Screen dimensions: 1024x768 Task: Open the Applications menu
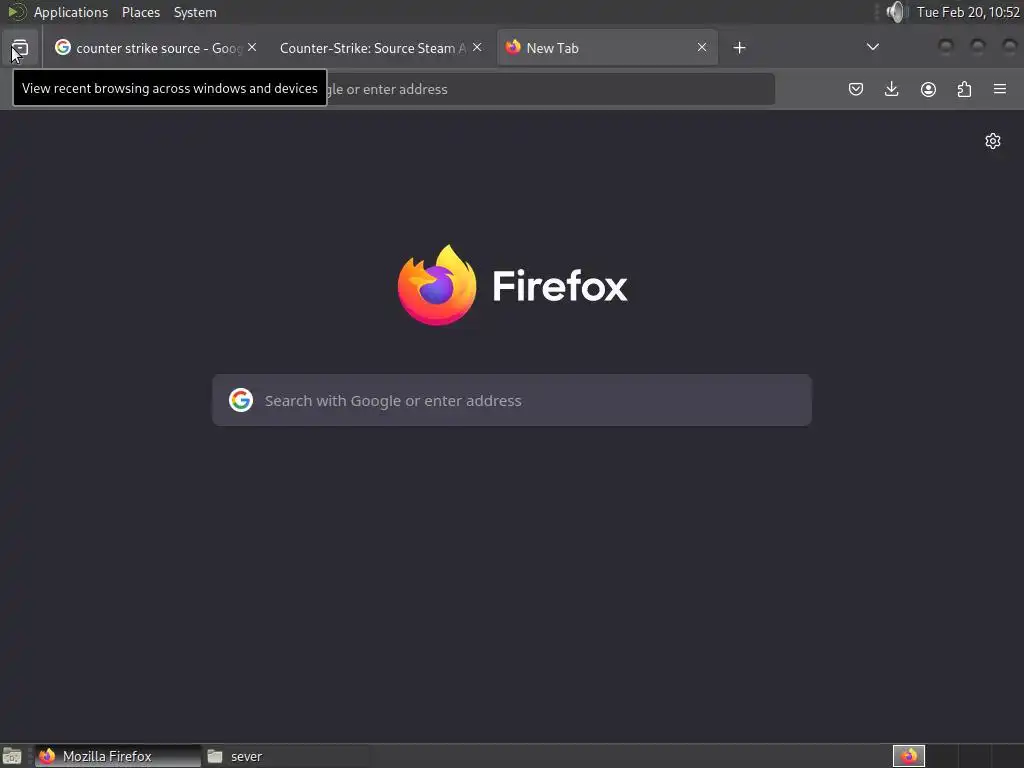(x=71, y=12)
